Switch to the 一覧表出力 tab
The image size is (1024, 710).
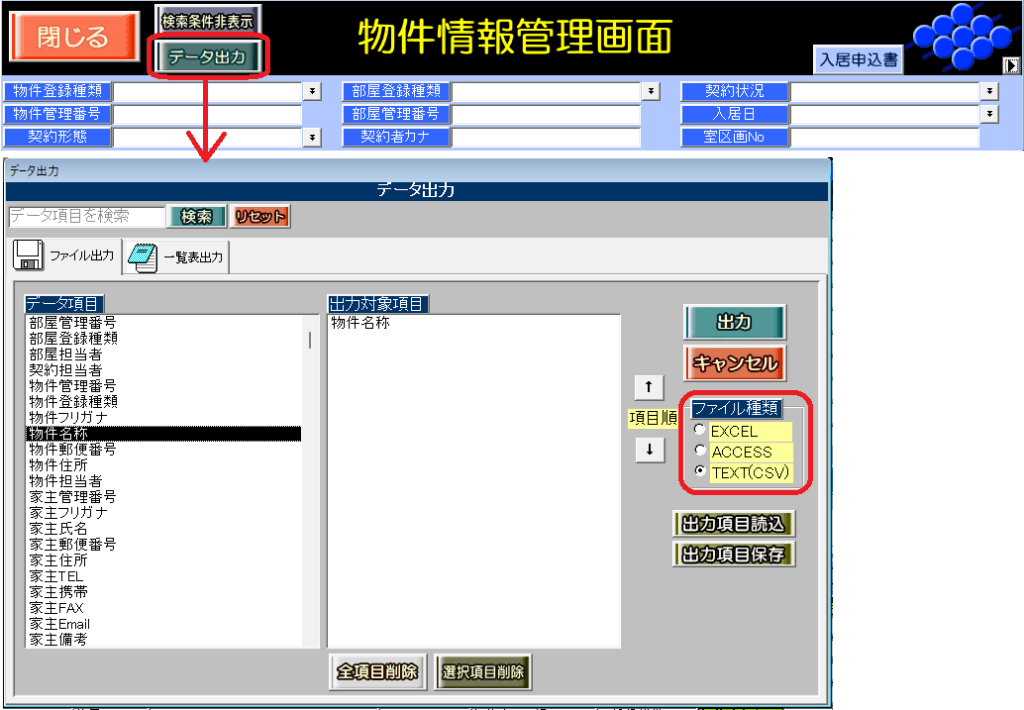[x=177, y=257]
